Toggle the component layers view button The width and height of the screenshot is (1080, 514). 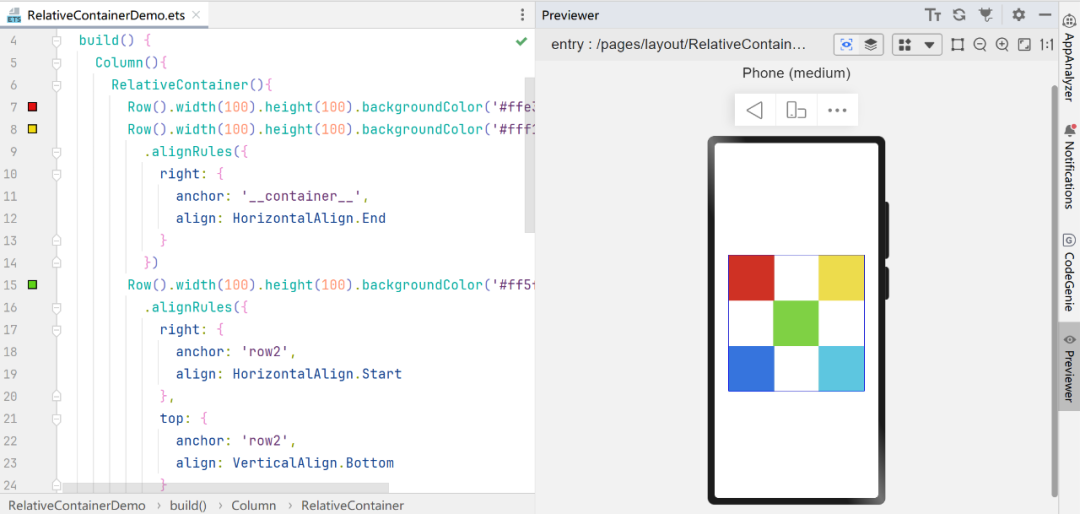pyautogui.click(x=871, y=45)
